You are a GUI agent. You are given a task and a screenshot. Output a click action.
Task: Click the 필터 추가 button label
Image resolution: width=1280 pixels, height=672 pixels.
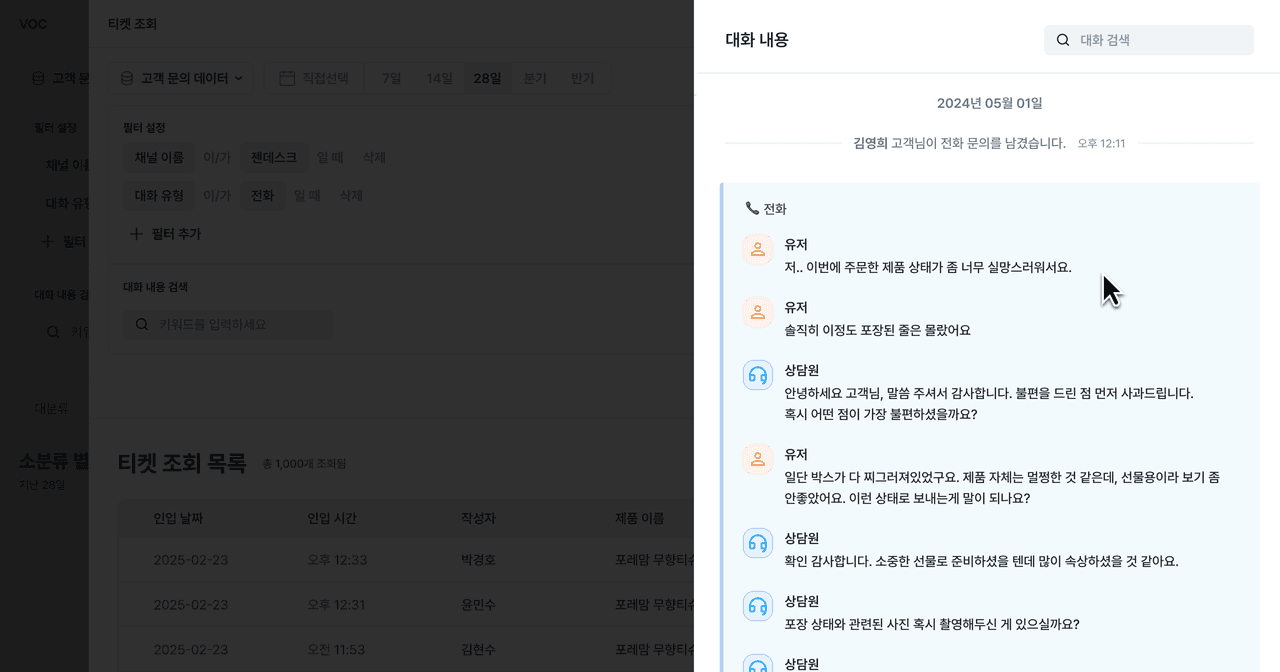click(176, 233)
